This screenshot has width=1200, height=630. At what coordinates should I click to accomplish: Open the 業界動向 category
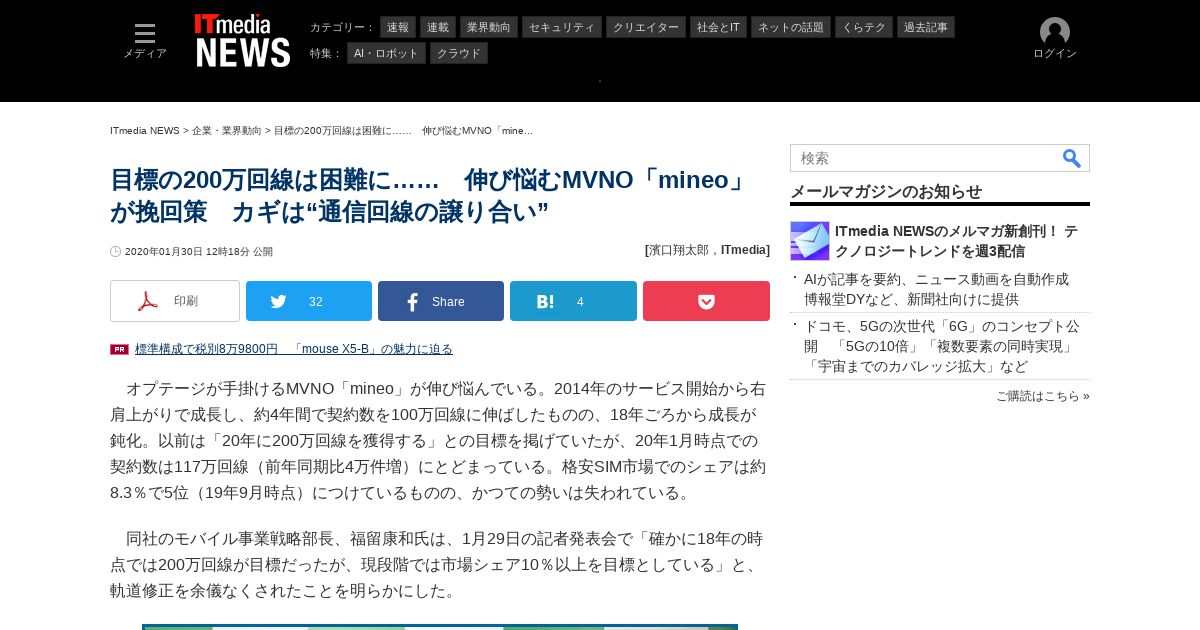pyautogui.click(x=489, y=27)
